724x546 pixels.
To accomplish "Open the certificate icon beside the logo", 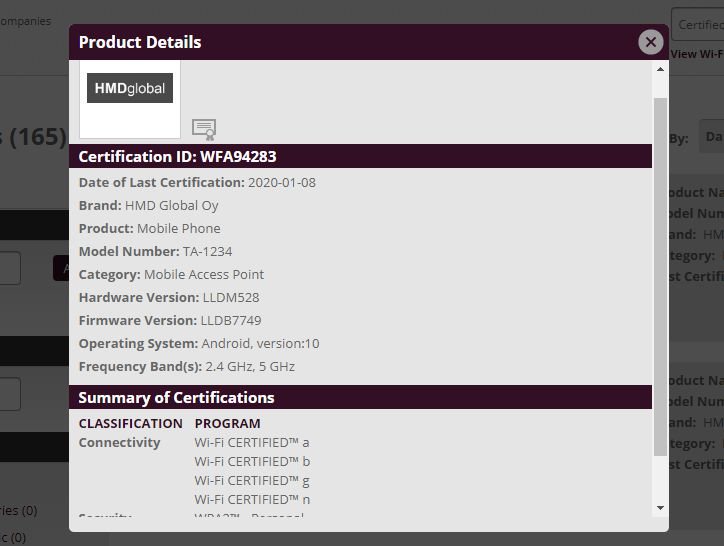I will tap(204, 129).
